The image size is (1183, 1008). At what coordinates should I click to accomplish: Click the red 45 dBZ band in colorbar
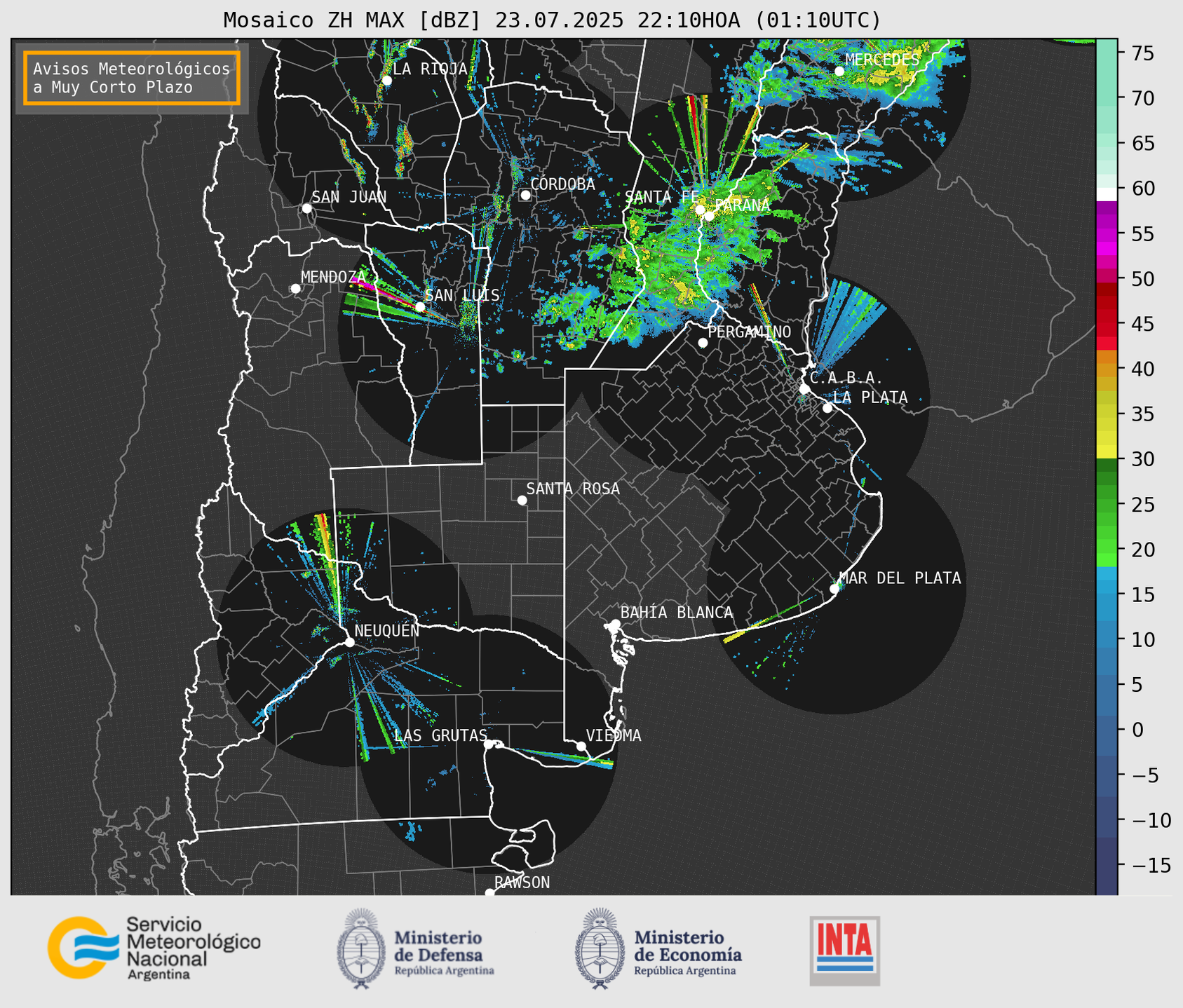click(x=1107, y=324)
